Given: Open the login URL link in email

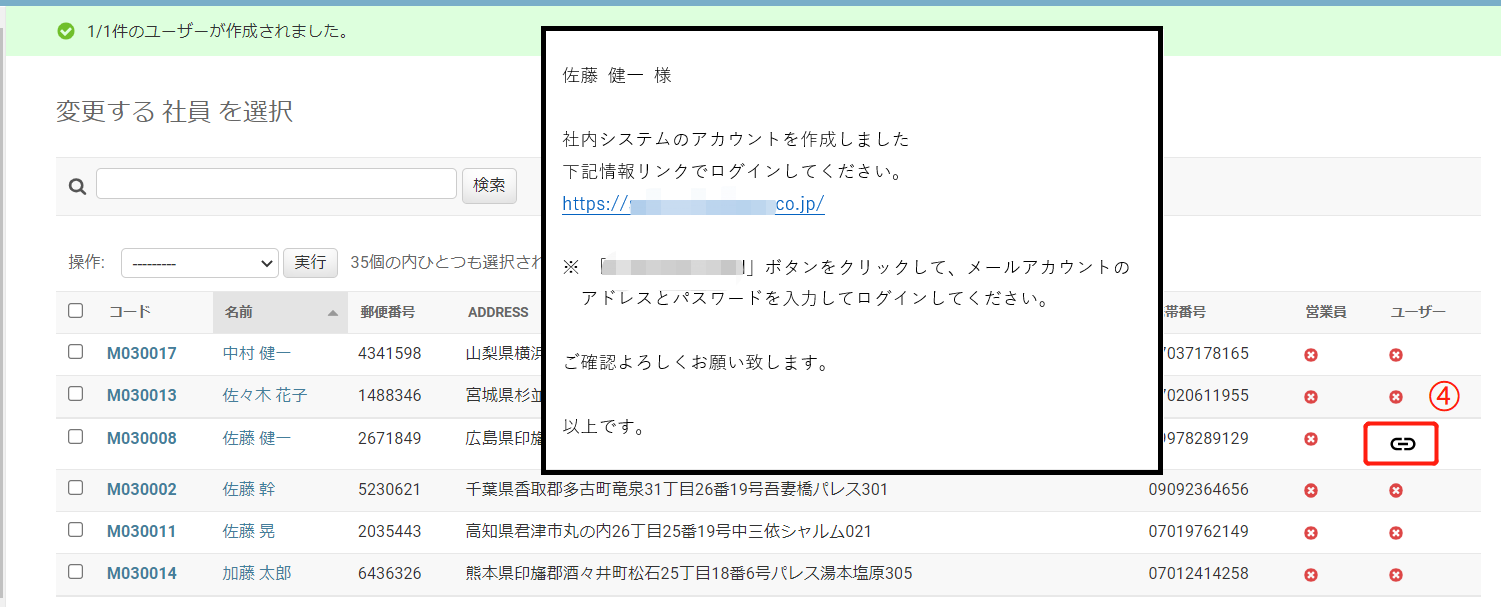Looking at the screenshot, I should pos(692,204).
